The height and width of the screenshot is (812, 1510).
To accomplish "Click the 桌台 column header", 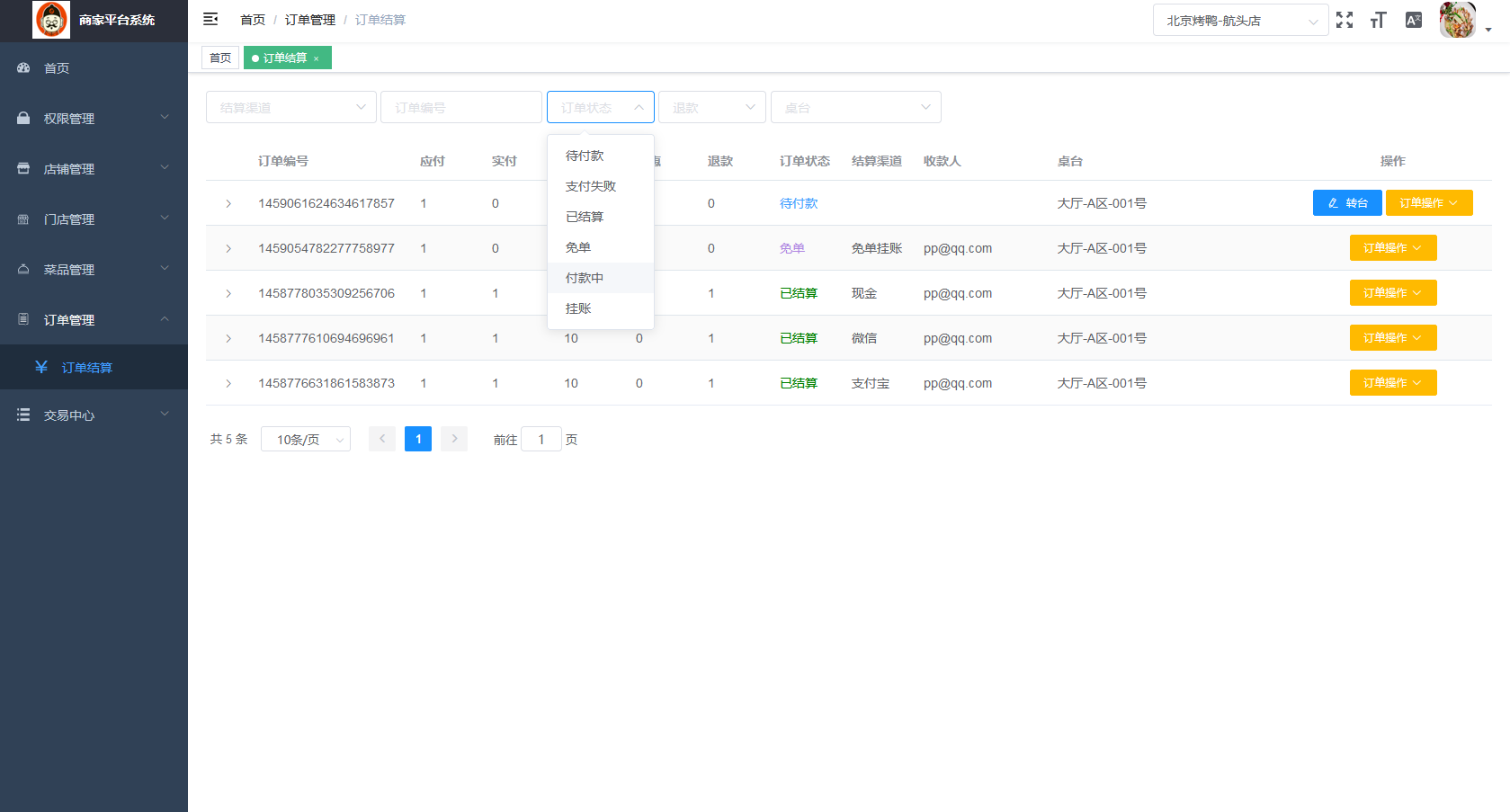I will [1070, 161].
